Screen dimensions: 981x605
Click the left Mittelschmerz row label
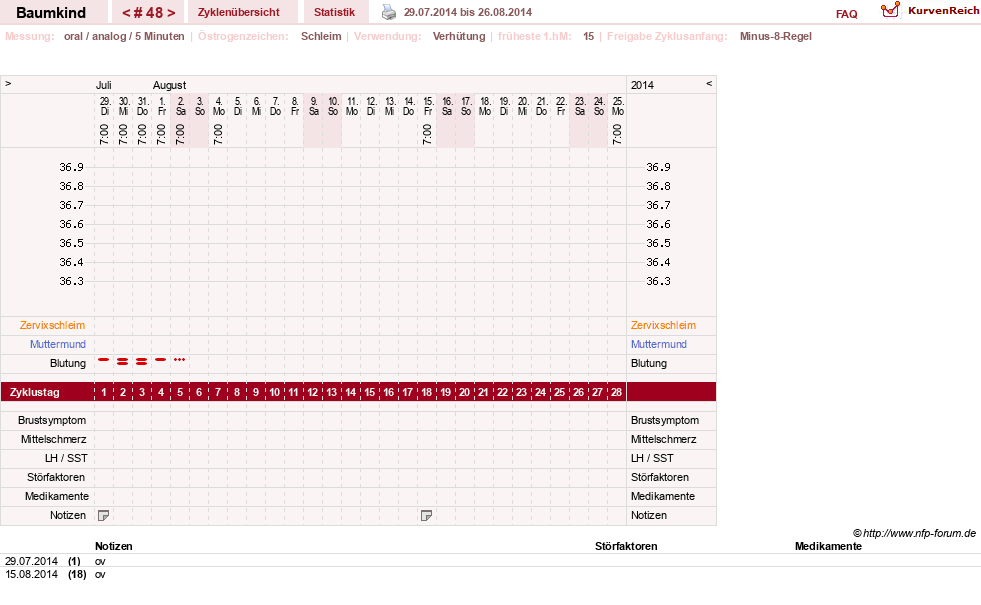53,439
